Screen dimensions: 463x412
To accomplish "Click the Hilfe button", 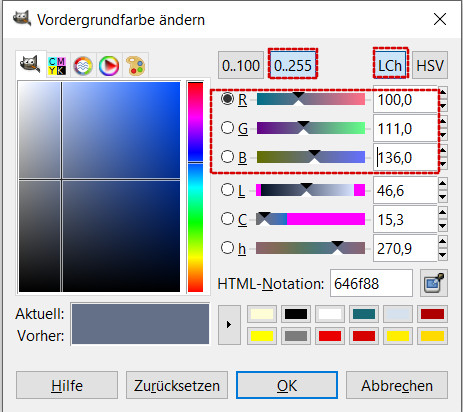I will (x=67, y=385).
